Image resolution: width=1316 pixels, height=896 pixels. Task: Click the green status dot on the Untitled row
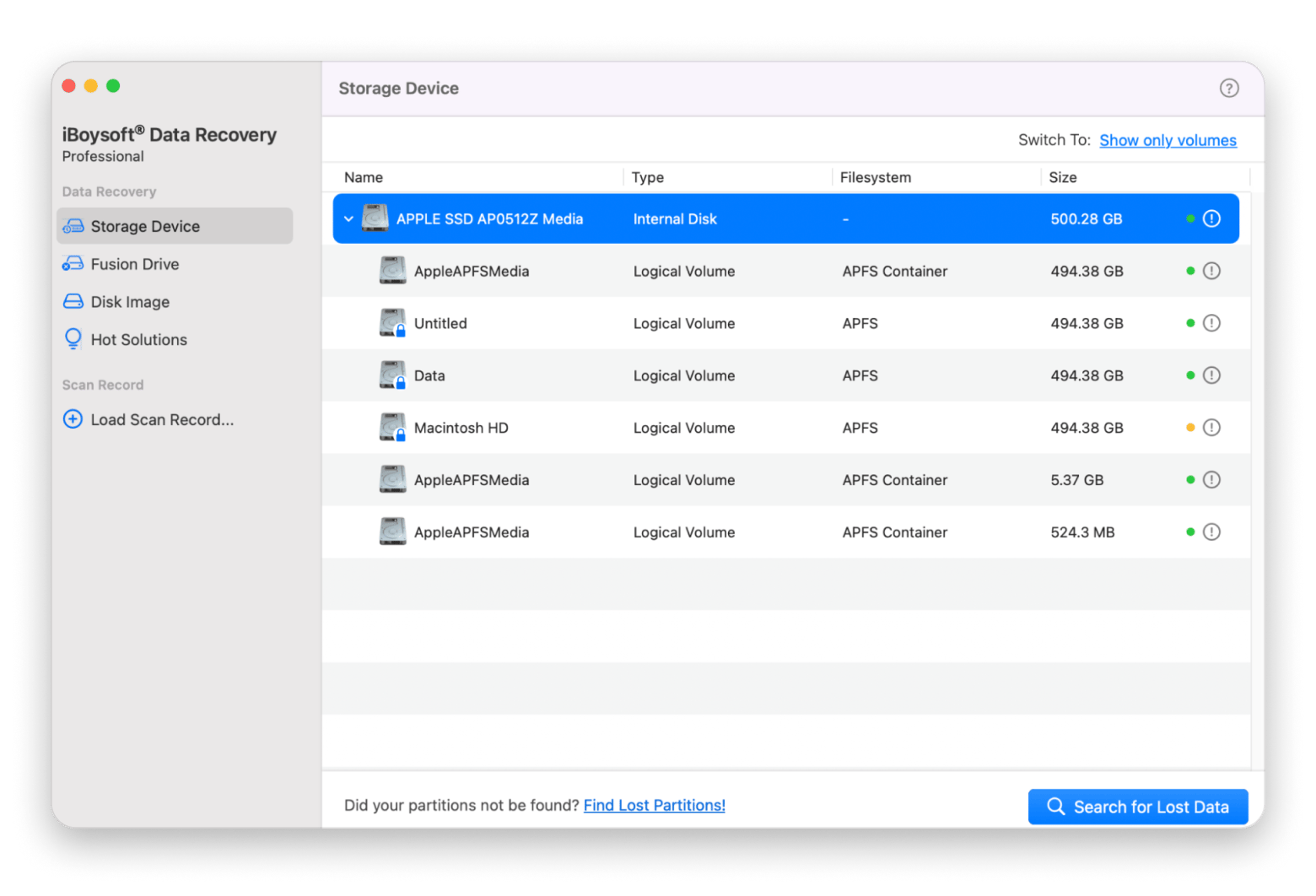1190,323
